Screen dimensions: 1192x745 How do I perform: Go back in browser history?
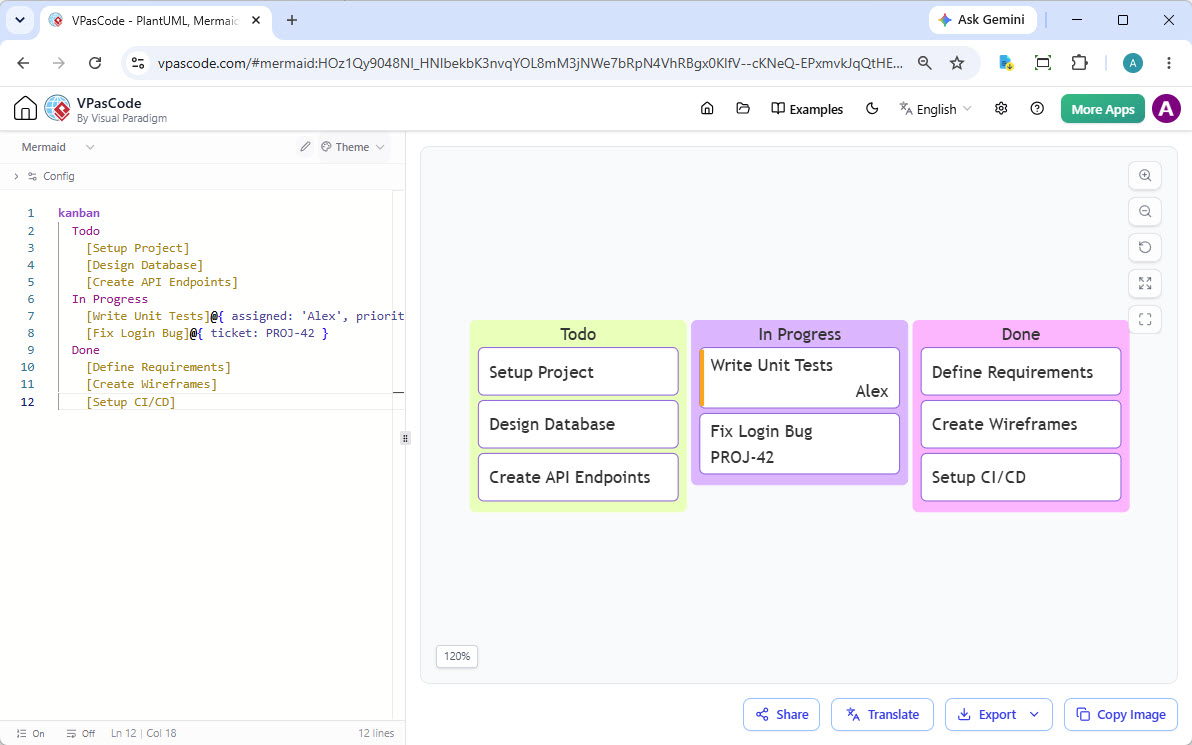24,63
